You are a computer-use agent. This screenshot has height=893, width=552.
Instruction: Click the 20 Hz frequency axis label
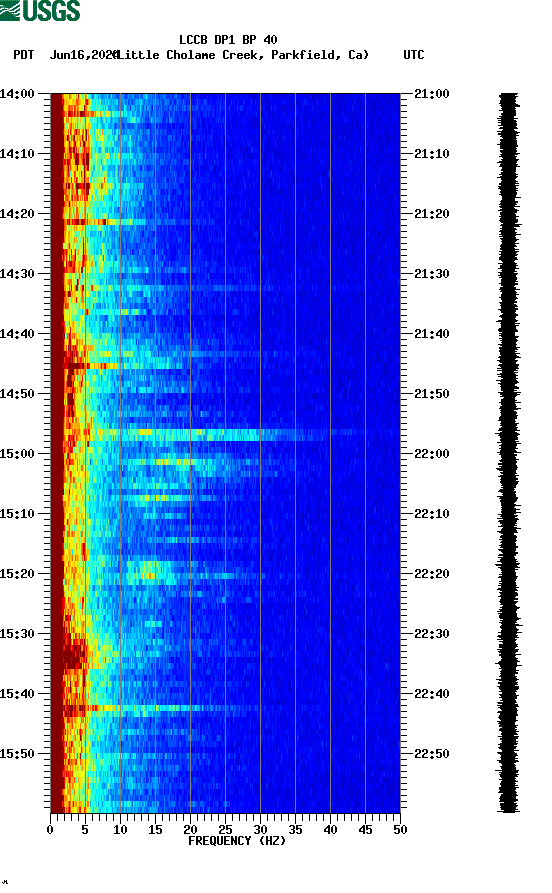[x=190, y=830]
